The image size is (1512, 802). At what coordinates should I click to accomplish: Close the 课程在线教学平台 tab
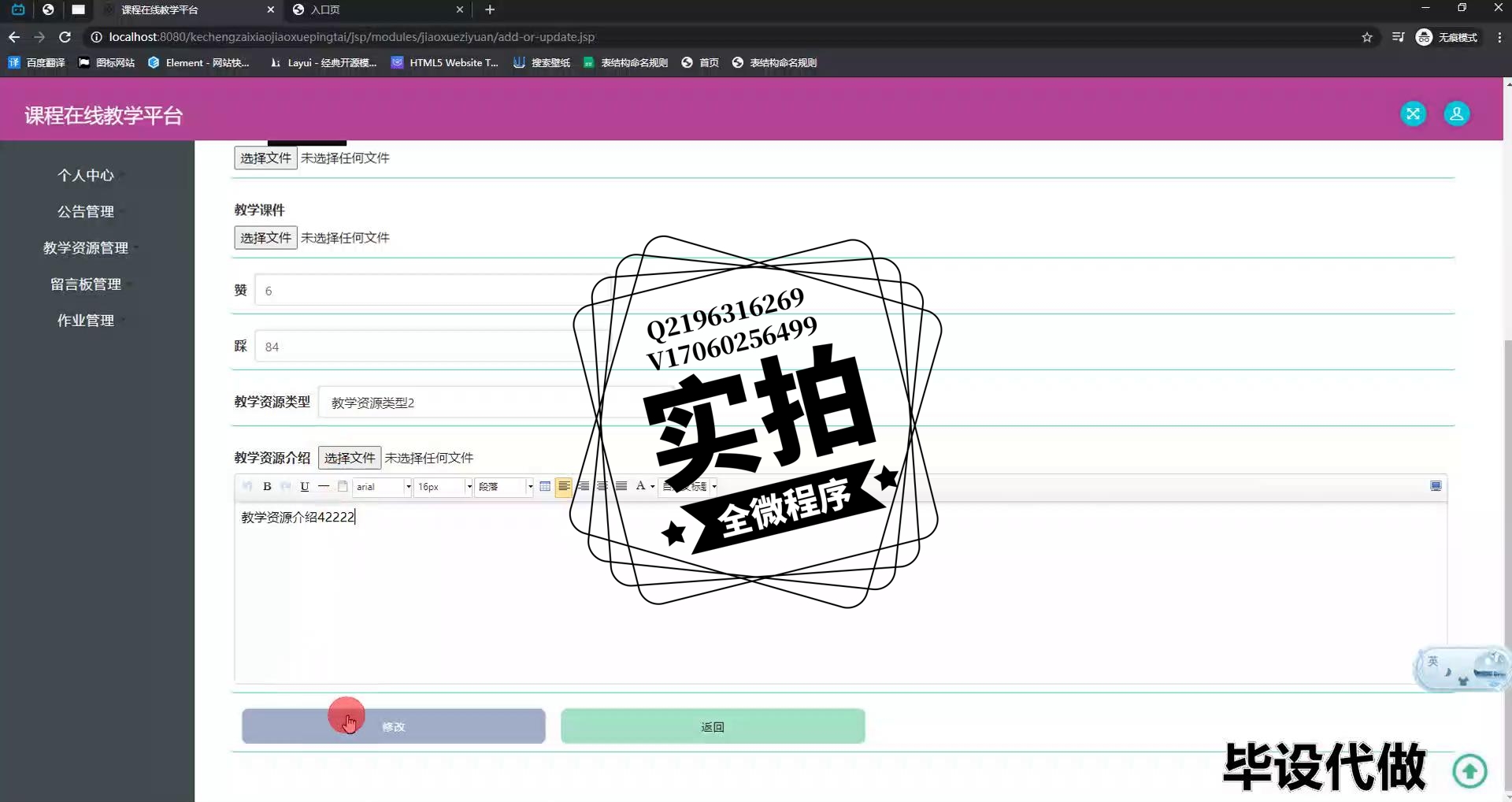pos(271,9)
